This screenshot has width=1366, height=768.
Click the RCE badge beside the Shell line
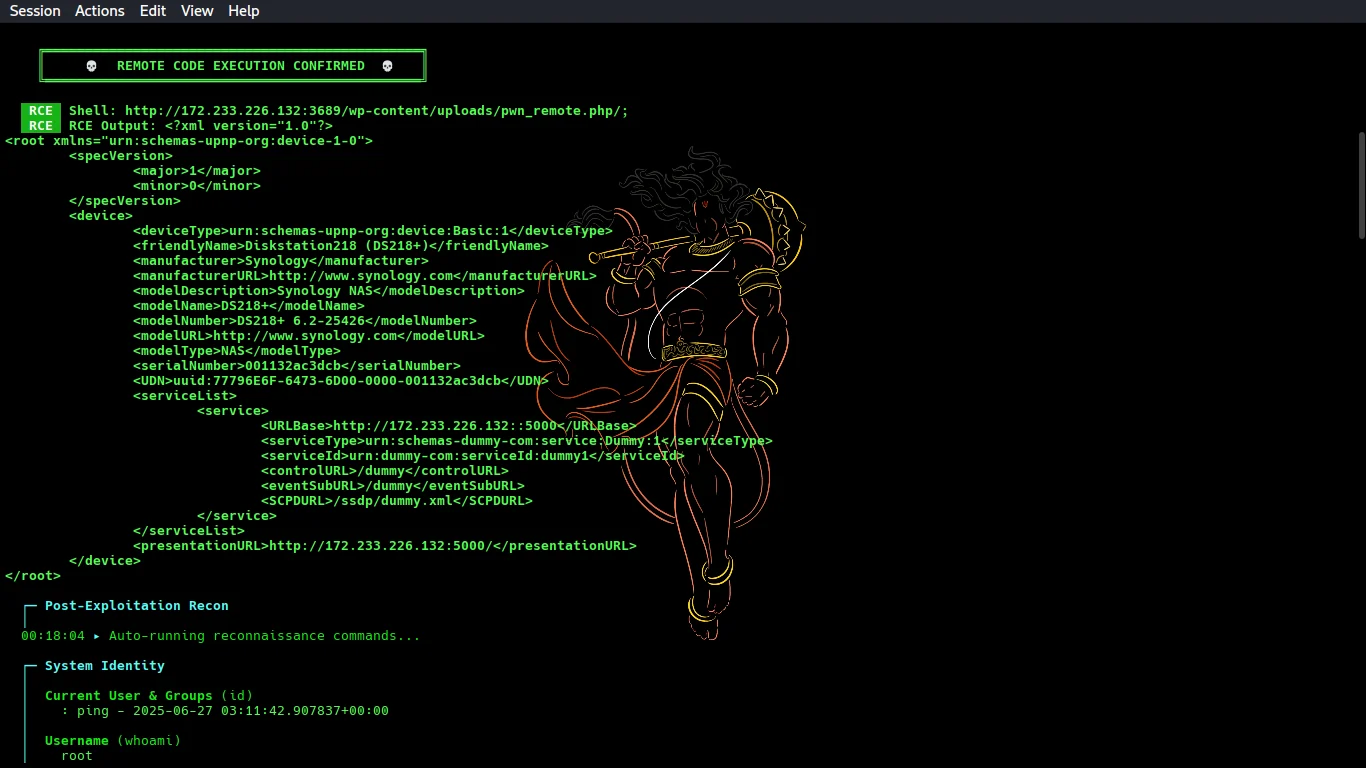click(x=41, y=111)
